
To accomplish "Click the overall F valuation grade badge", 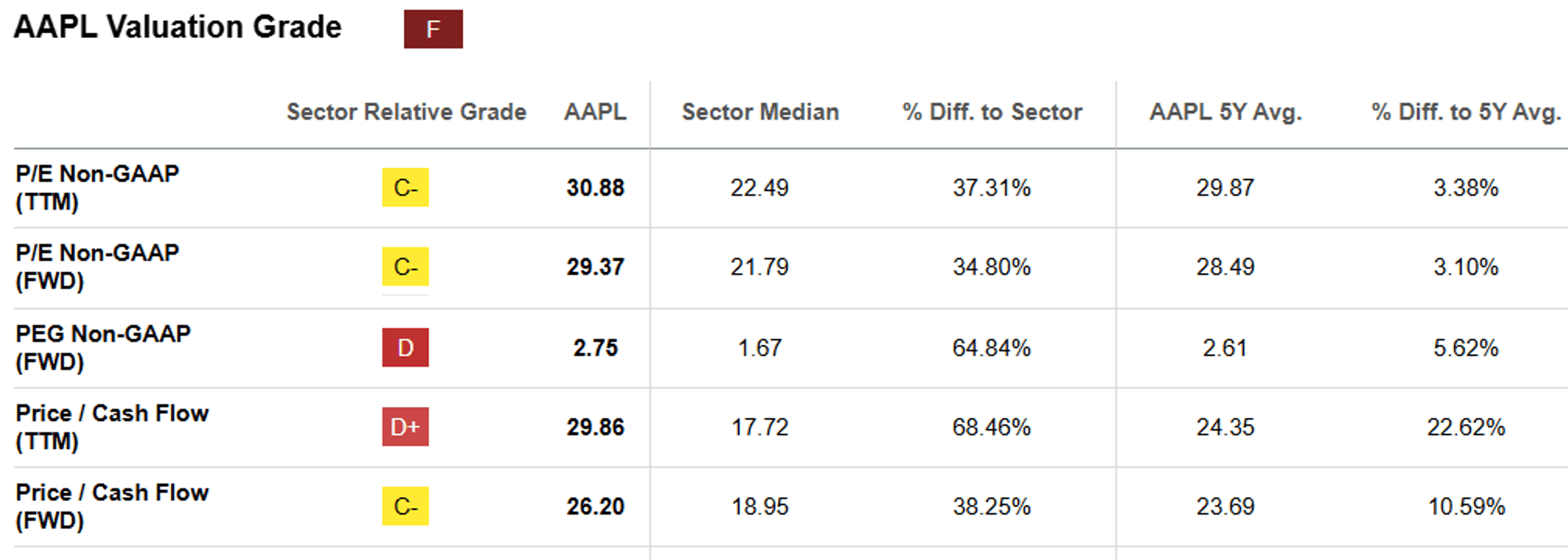I will [x=433, y=29].
